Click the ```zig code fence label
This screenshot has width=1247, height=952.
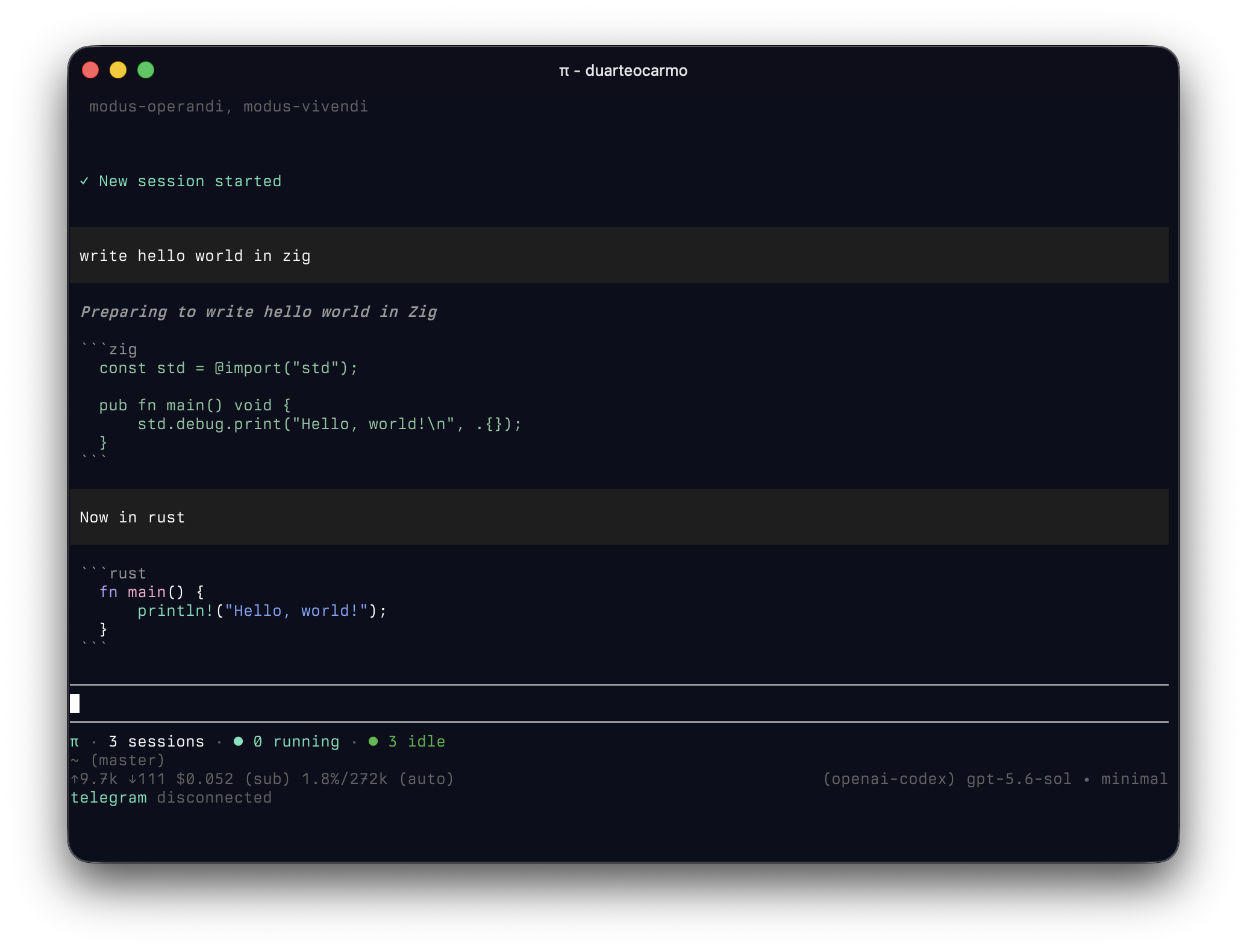[x=109, y=349]
